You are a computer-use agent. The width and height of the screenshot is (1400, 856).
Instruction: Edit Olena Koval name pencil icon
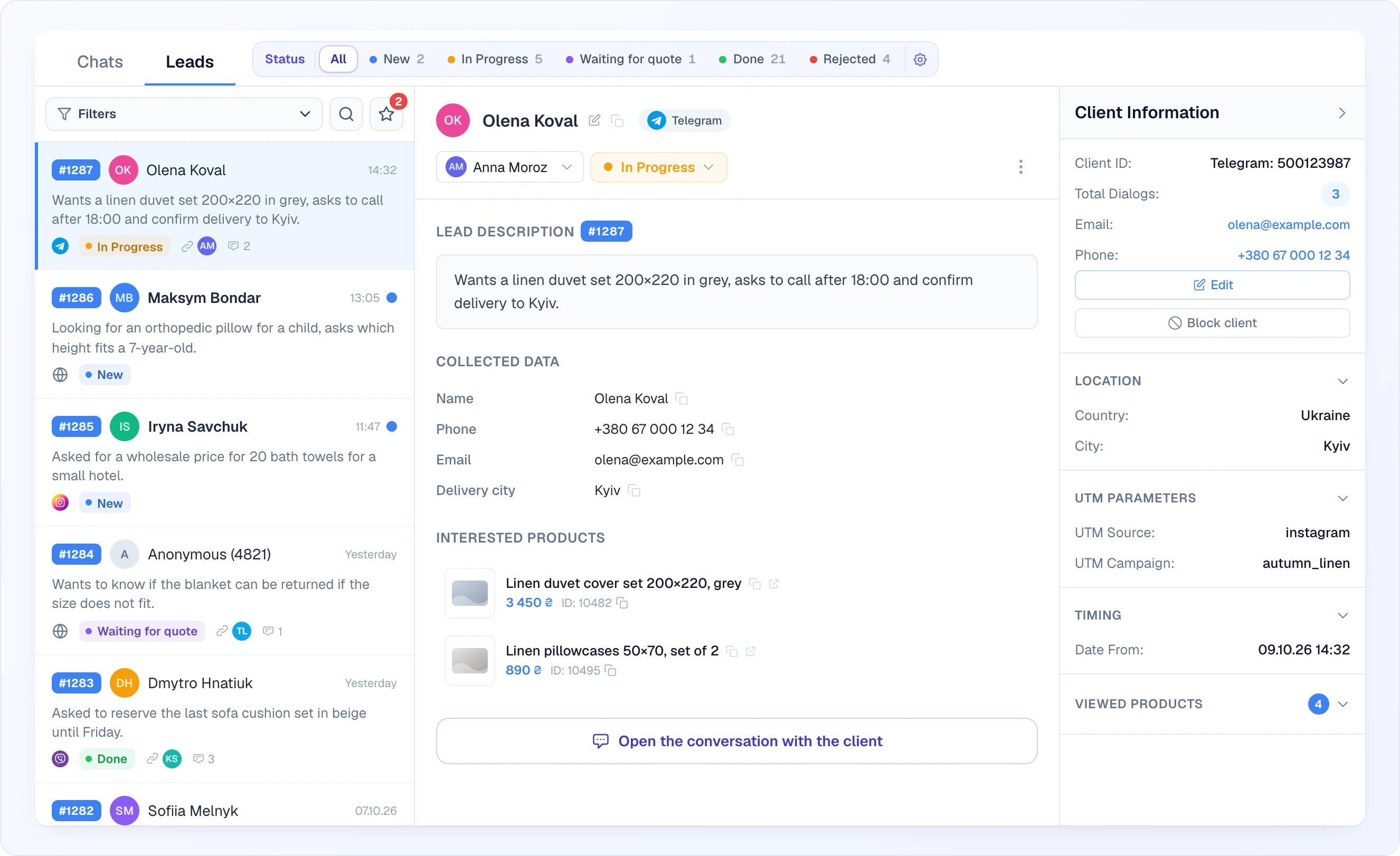(594, 120)
